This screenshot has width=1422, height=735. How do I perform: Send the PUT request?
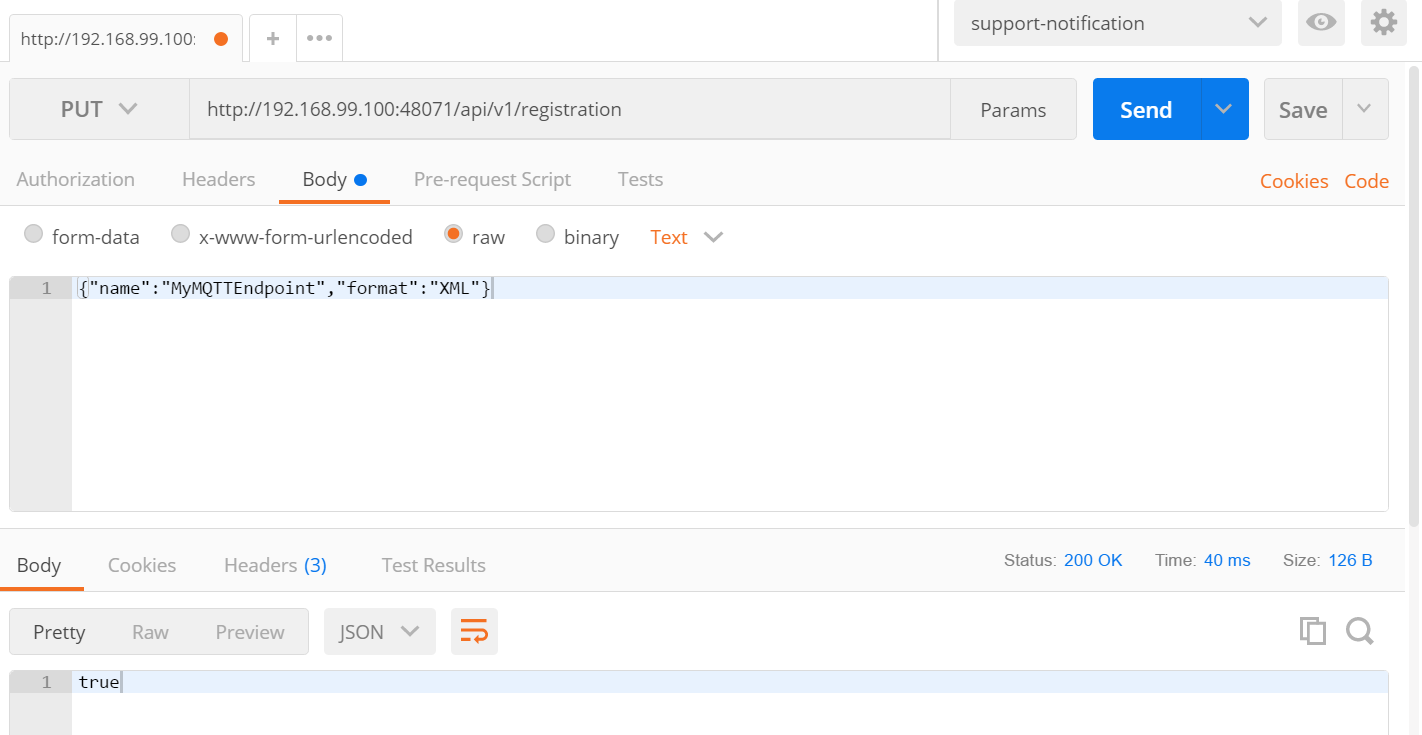(x=1145, y=109)
